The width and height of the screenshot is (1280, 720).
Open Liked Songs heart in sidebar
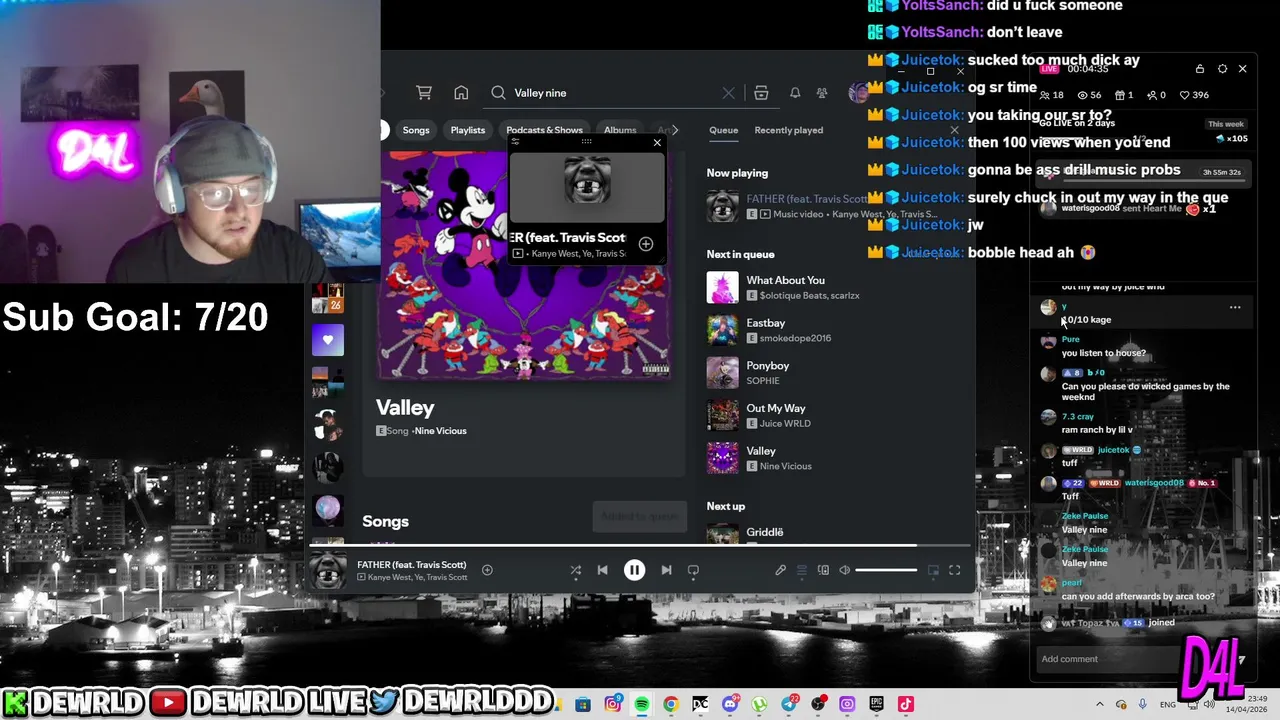pyautogui.click(x=327, y=340)
